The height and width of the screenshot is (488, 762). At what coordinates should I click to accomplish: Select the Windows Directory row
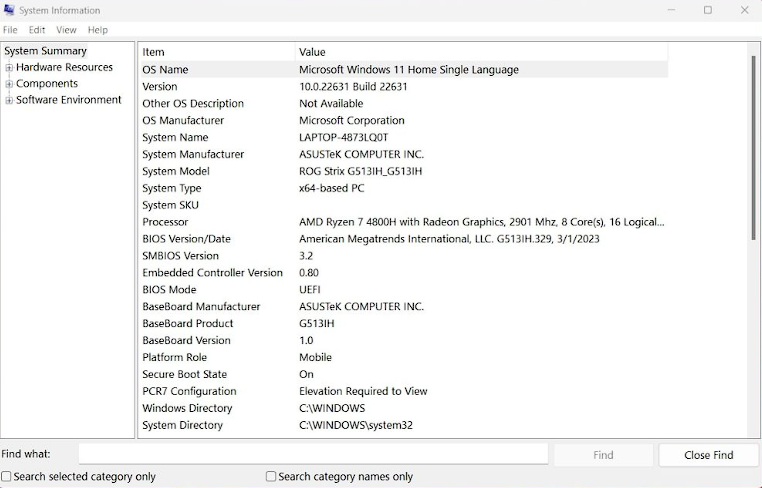(x=404, y=408)
